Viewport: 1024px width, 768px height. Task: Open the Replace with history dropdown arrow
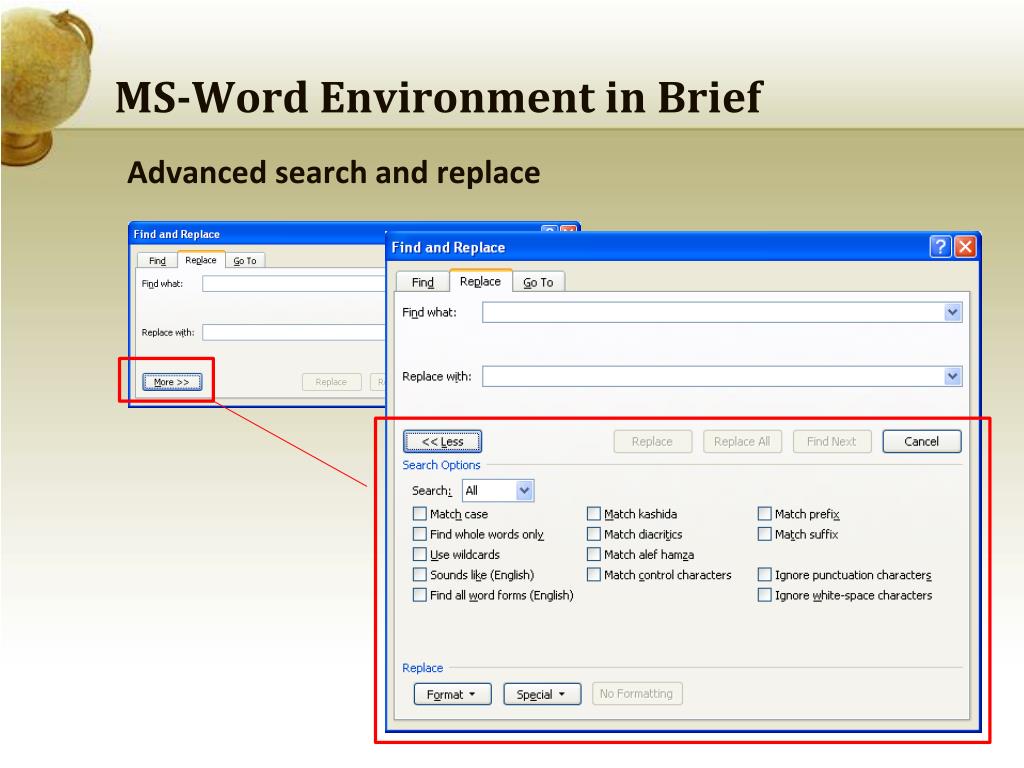(x=953, y=376)
